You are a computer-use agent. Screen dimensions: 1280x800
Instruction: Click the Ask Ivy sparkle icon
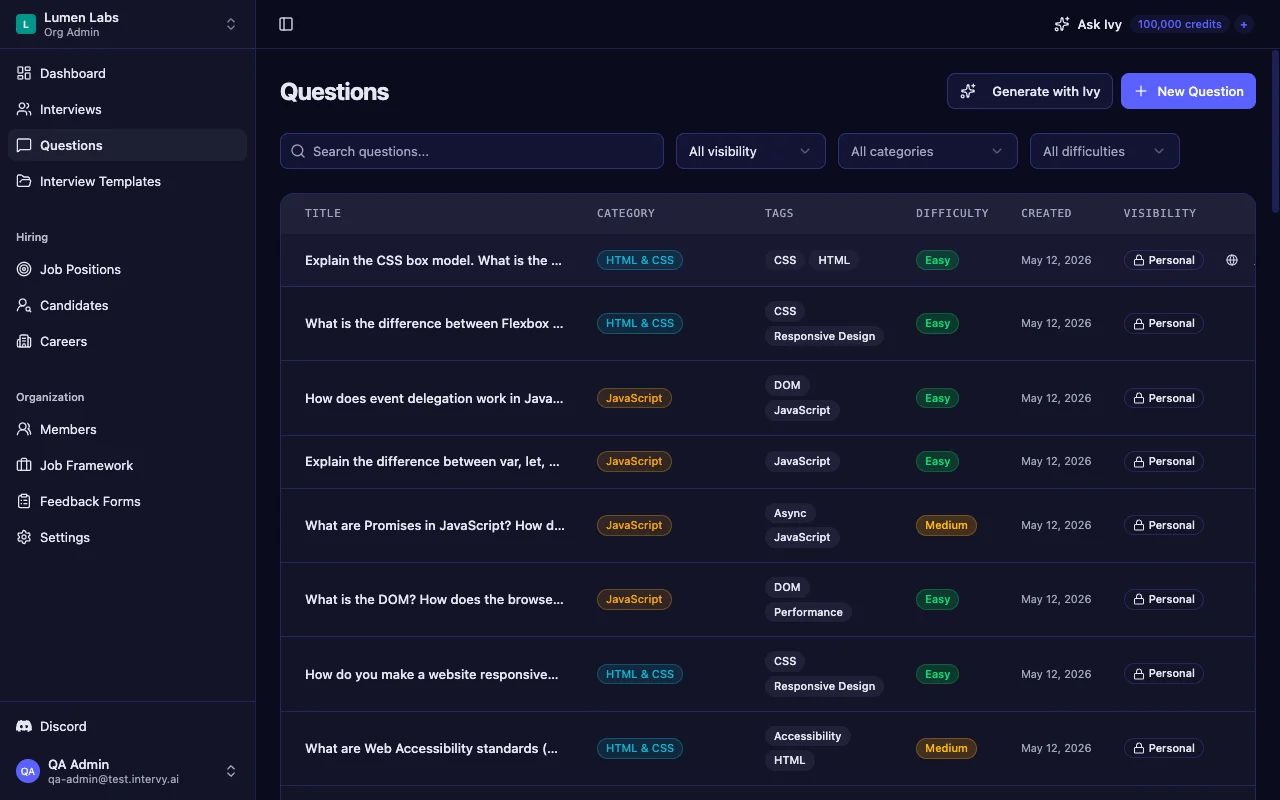pyautogui.click(x=1062, y=24)
